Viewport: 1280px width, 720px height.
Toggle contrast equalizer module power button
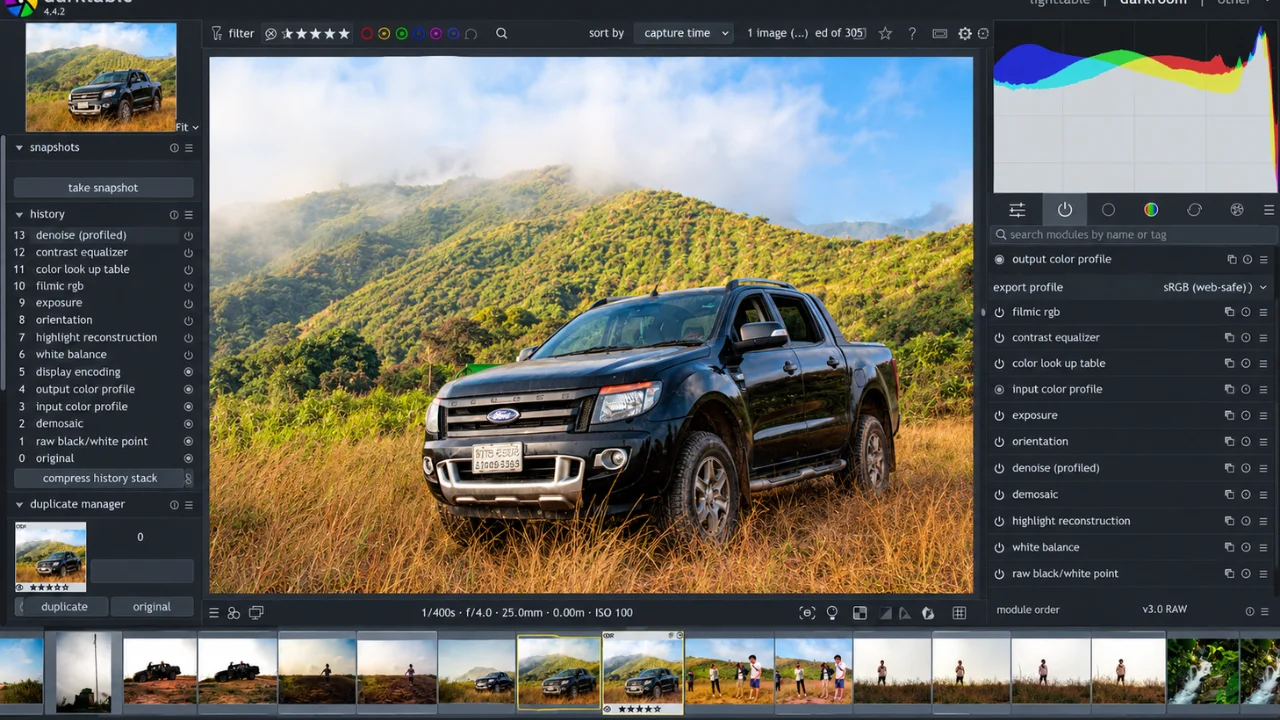(999, 338)
